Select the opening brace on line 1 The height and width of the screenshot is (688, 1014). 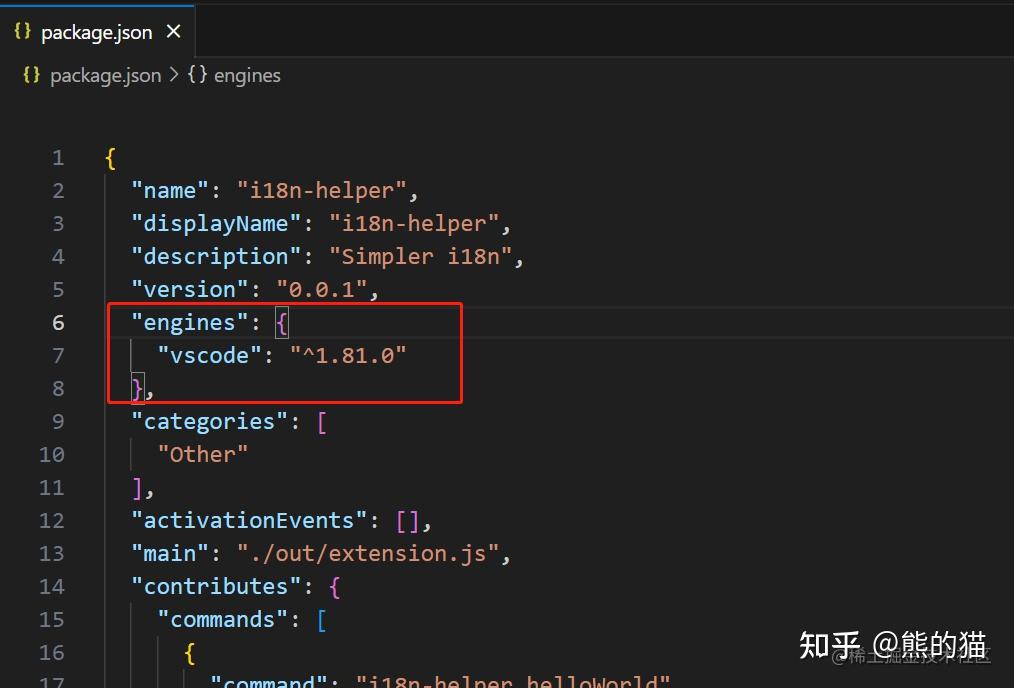(x=109, y=157)
